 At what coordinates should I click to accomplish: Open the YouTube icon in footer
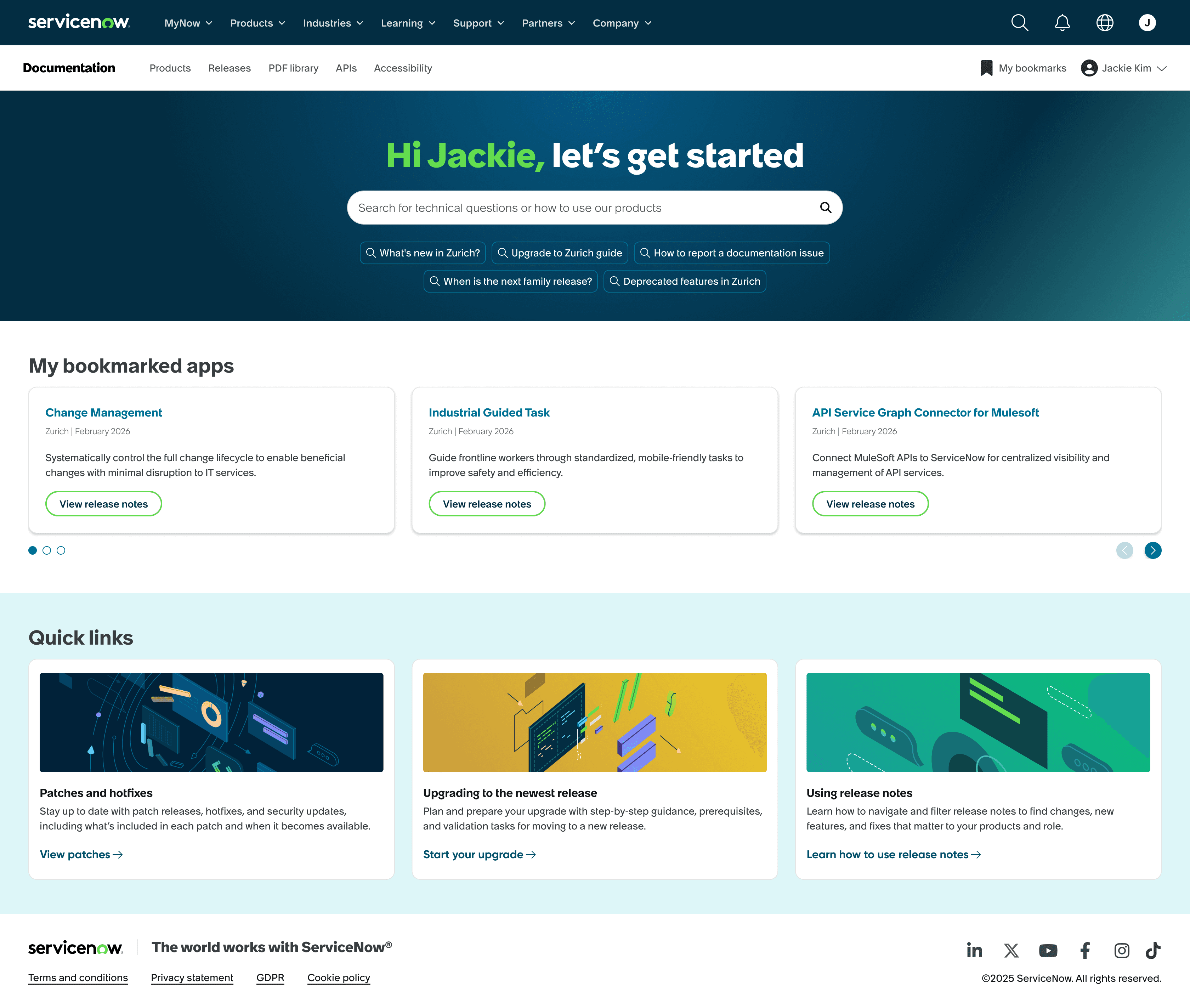(x=1048, y=950)
